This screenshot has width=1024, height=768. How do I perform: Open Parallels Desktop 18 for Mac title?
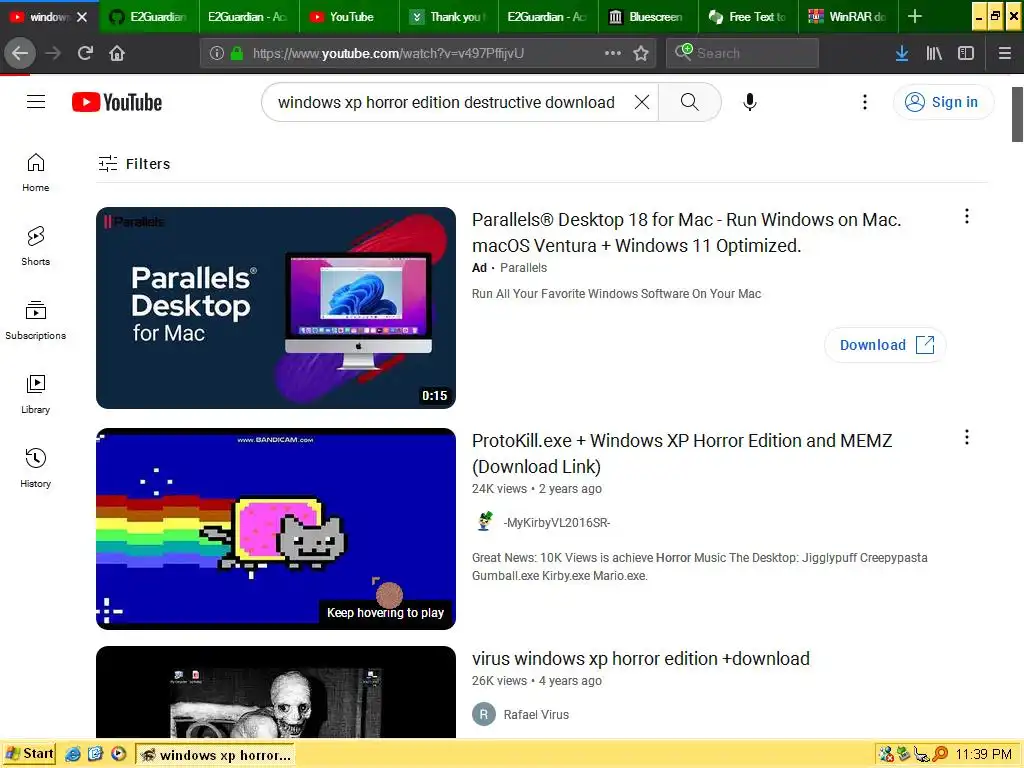(x=686, y=232)
